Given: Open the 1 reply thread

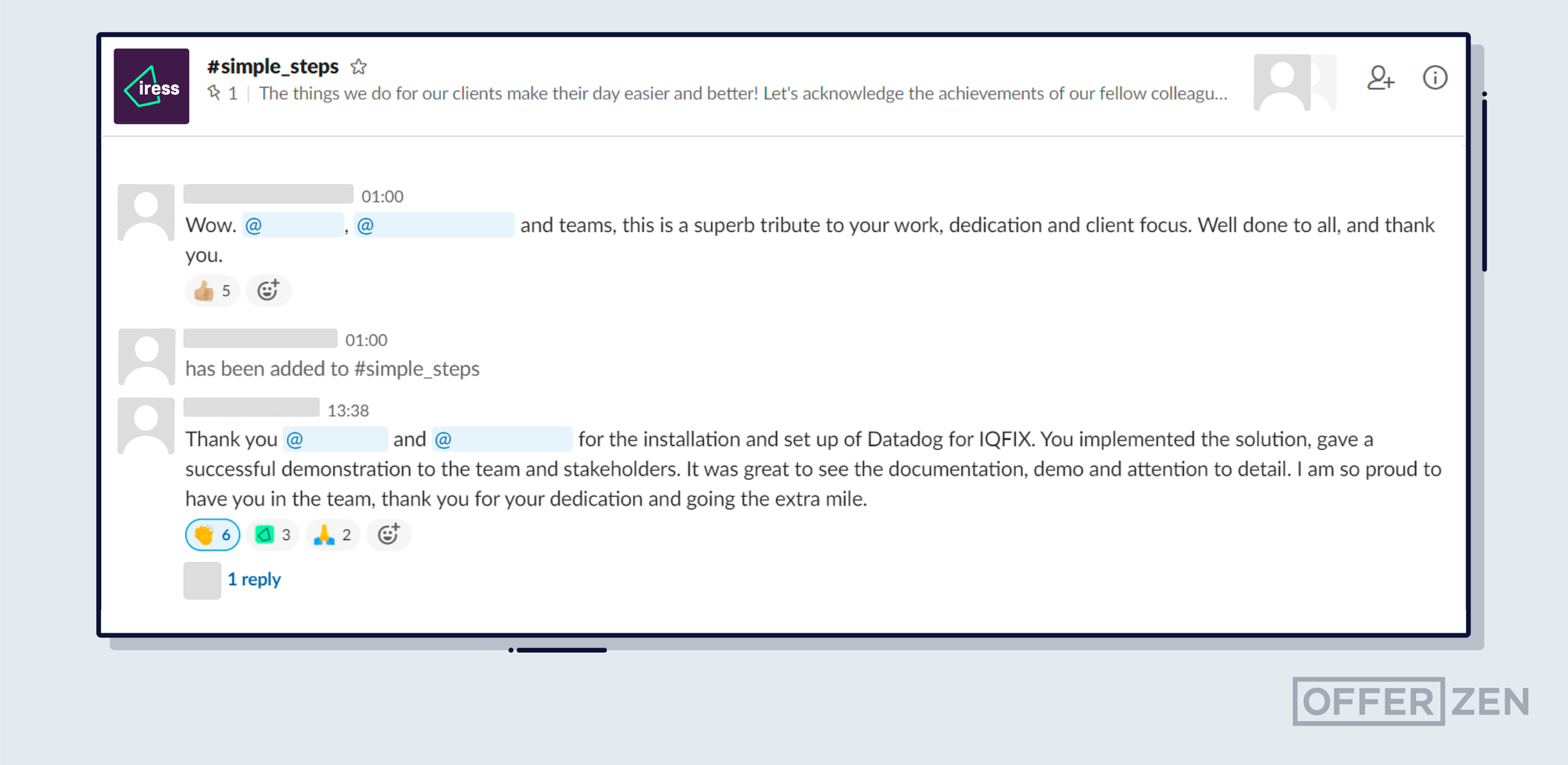Looking at the screenshot, I should (254, 579).
